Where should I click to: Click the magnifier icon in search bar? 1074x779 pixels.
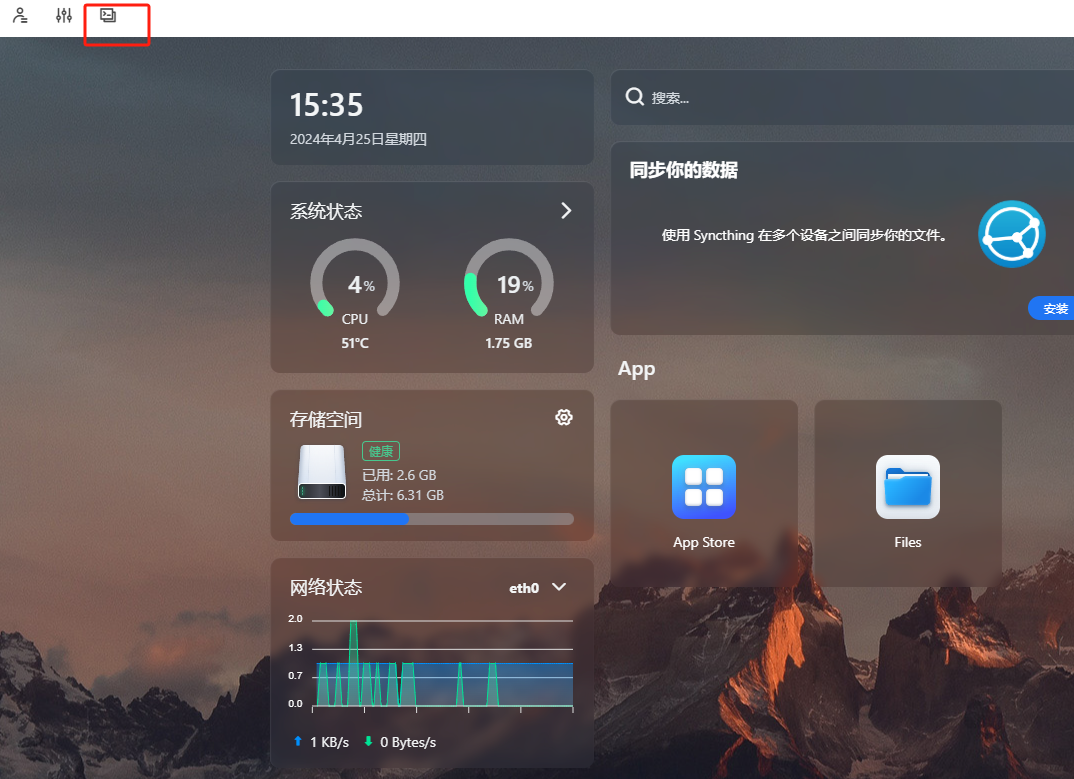coord(634,97)
